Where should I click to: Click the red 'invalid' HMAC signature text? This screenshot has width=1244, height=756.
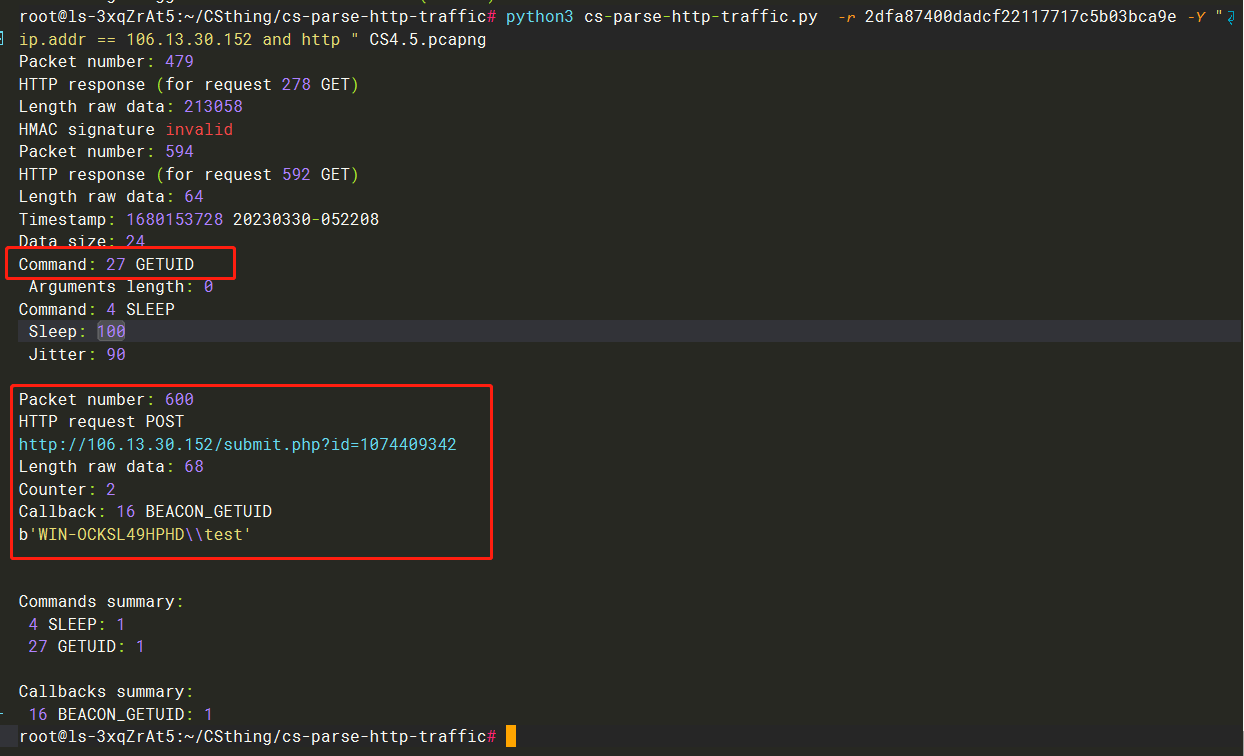(x=199, y=129)
